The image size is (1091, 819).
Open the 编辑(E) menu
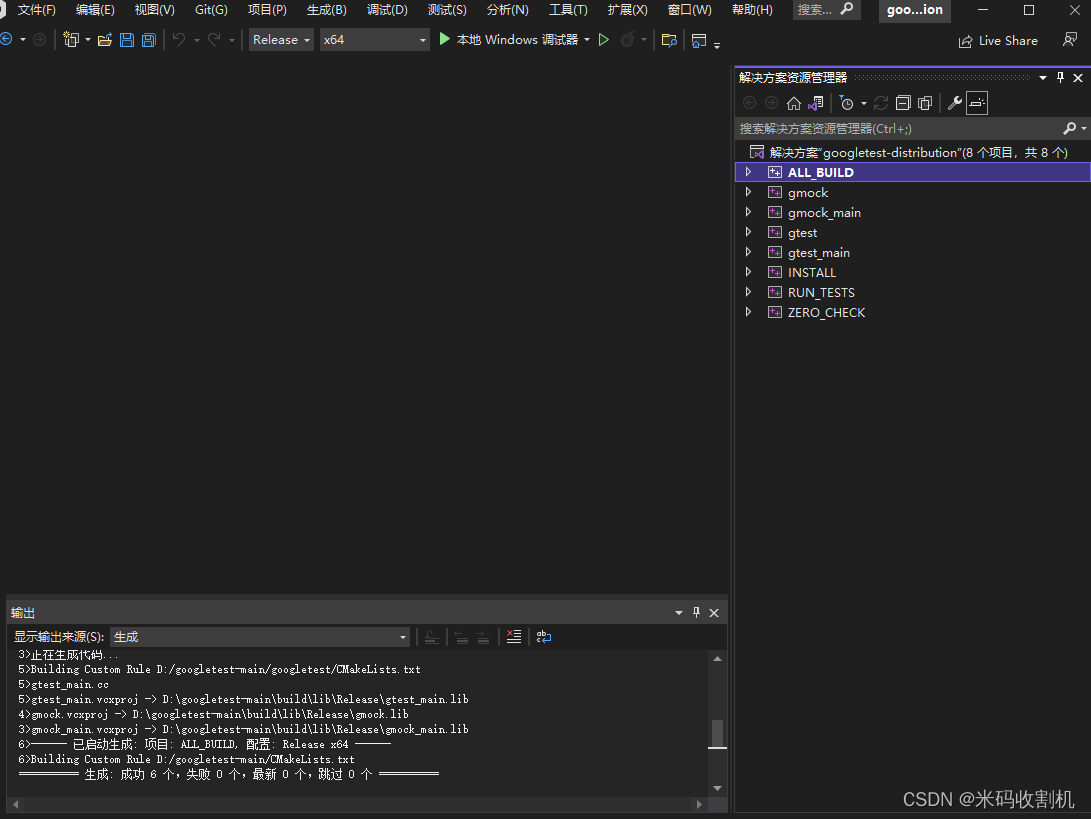[x=95, y=10]
